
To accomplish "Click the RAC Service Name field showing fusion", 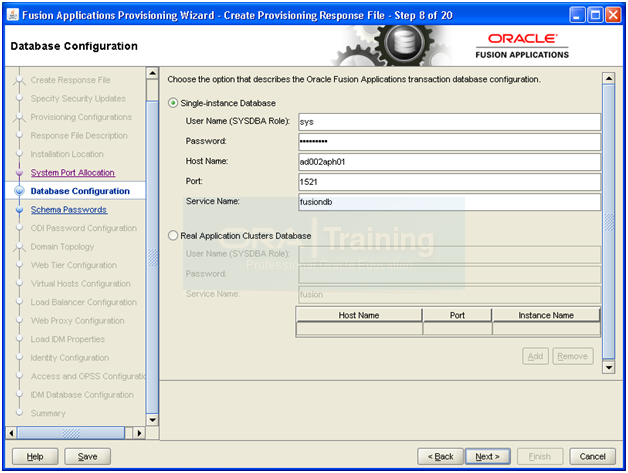I will pyautogui.click(x=449, y=294).
